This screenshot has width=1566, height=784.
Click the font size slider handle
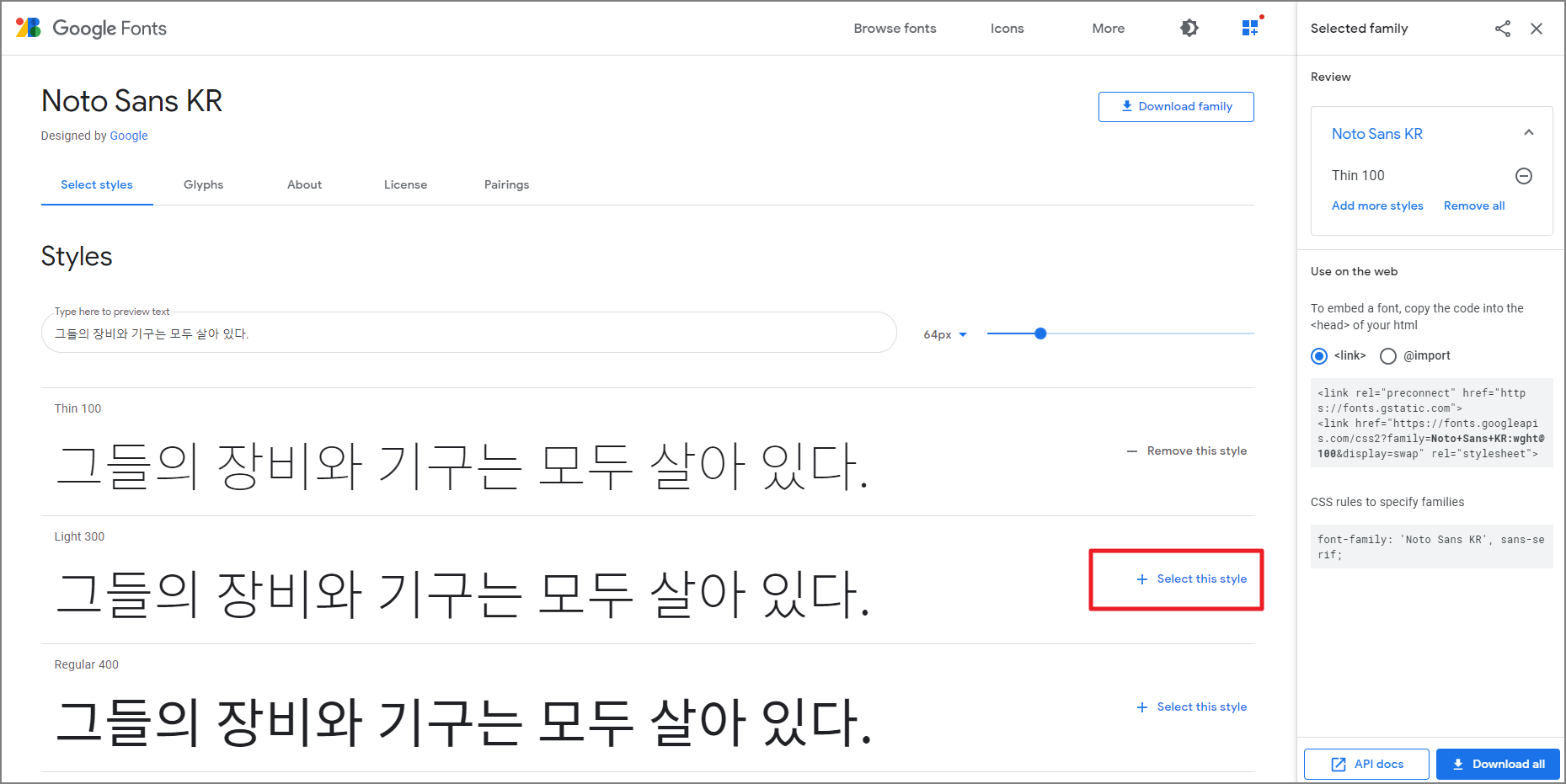[1040, 333]
